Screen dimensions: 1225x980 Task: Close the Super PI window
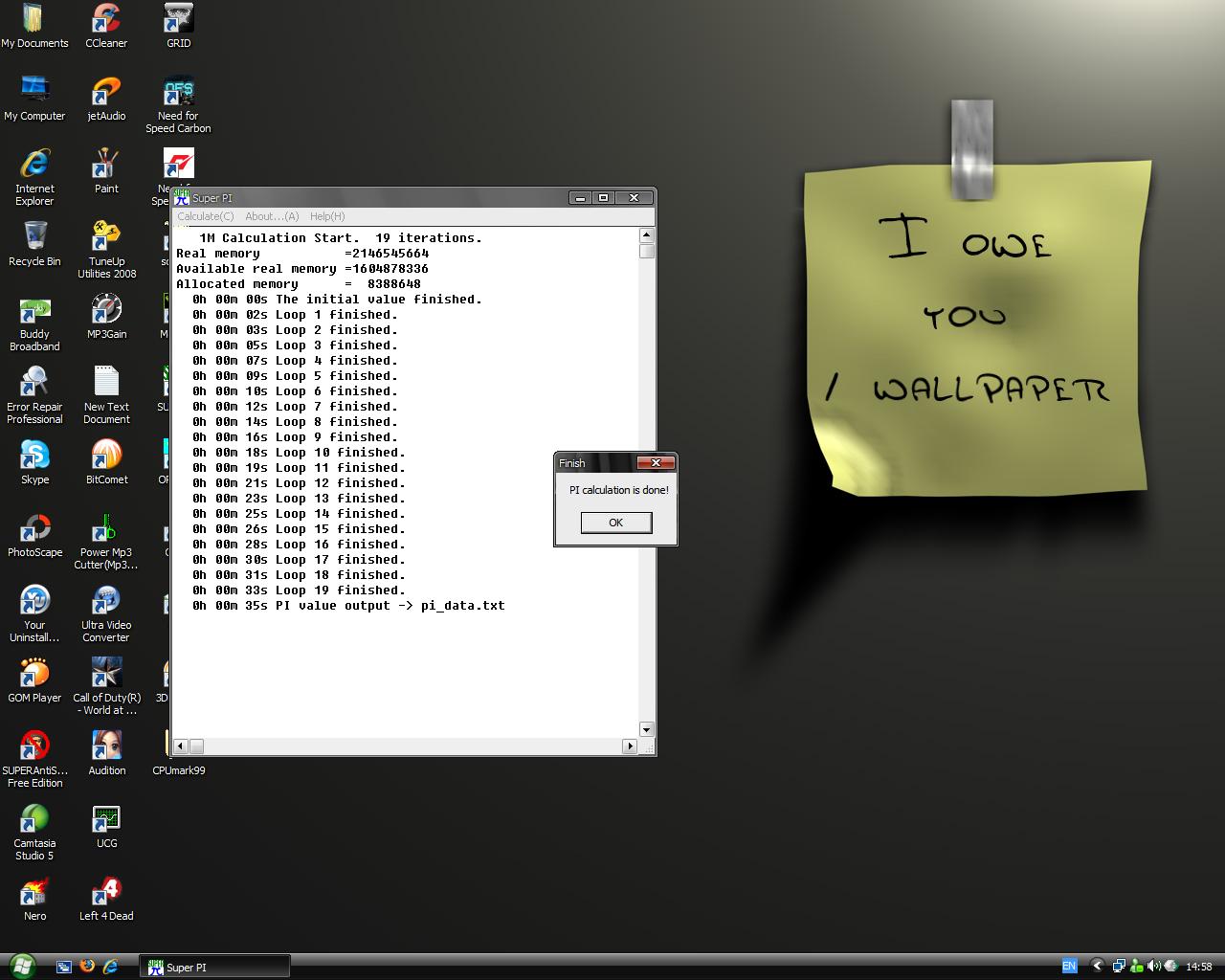634,197
